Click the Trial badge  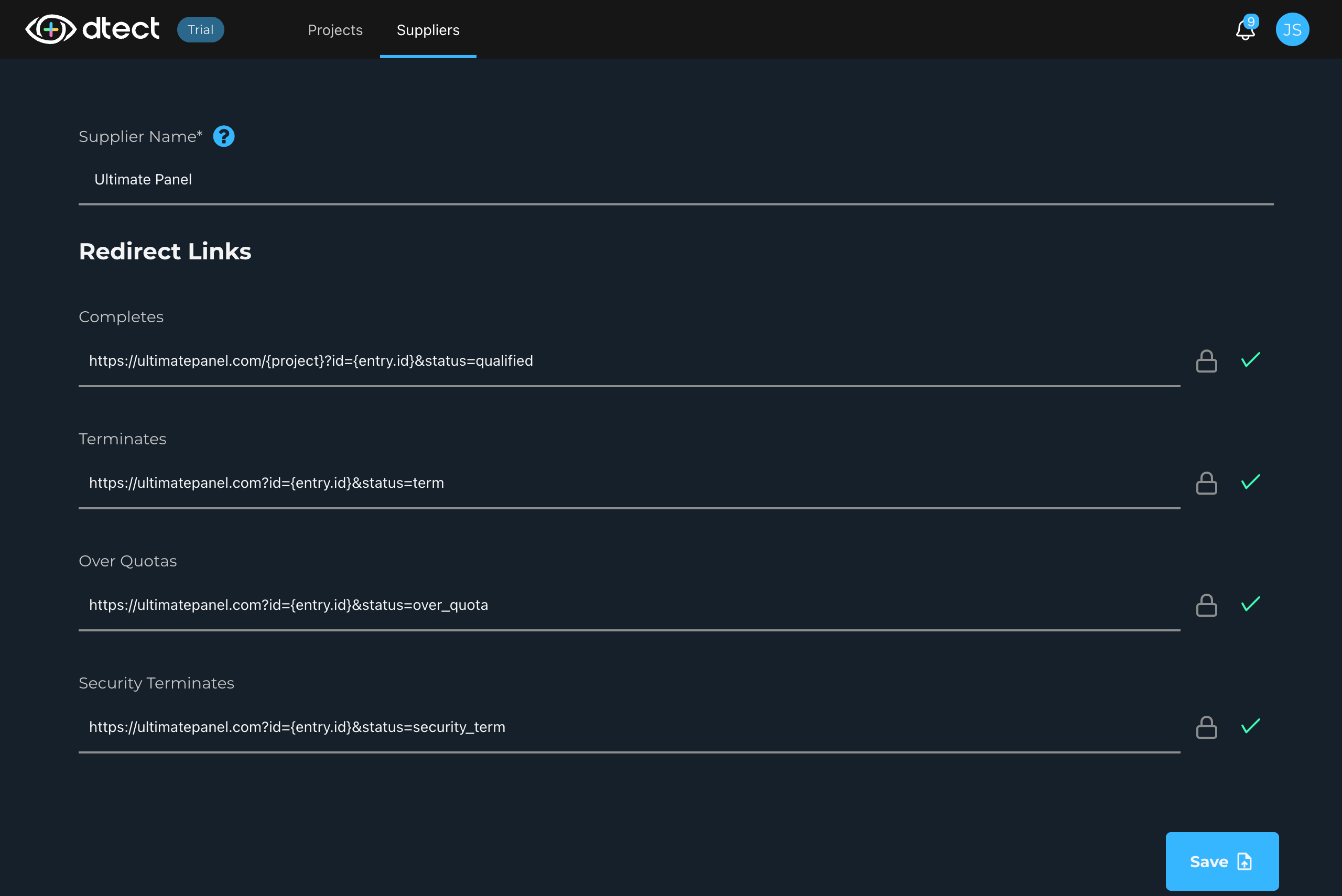coord(200,30)
